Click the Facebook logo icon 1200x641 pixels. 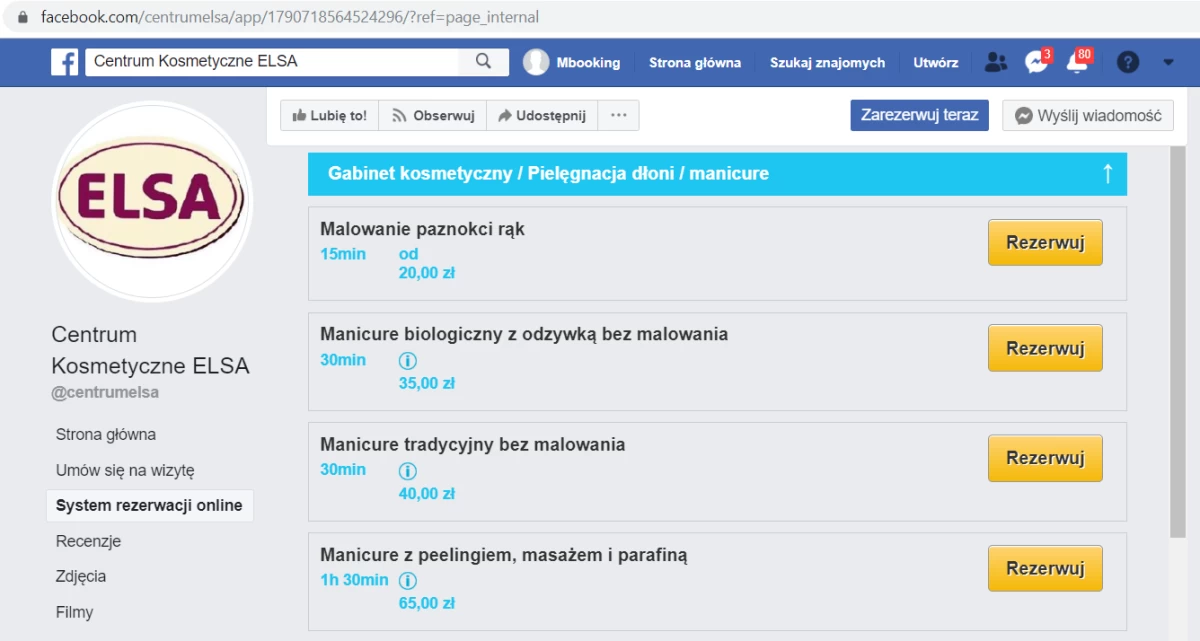click(65, 62)
